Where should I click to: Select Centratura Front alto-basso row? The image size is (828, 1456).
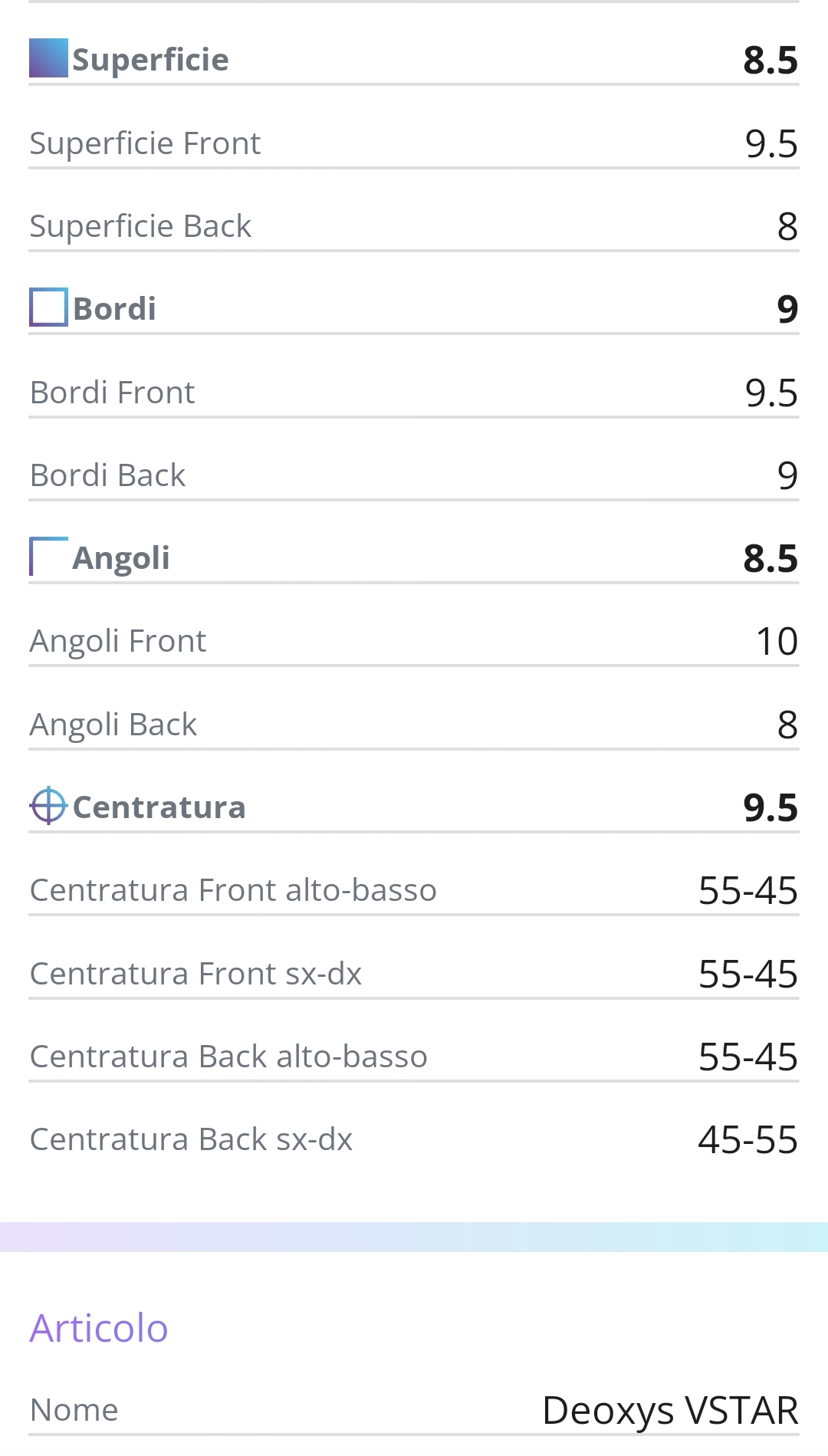[x=414, y=891]
